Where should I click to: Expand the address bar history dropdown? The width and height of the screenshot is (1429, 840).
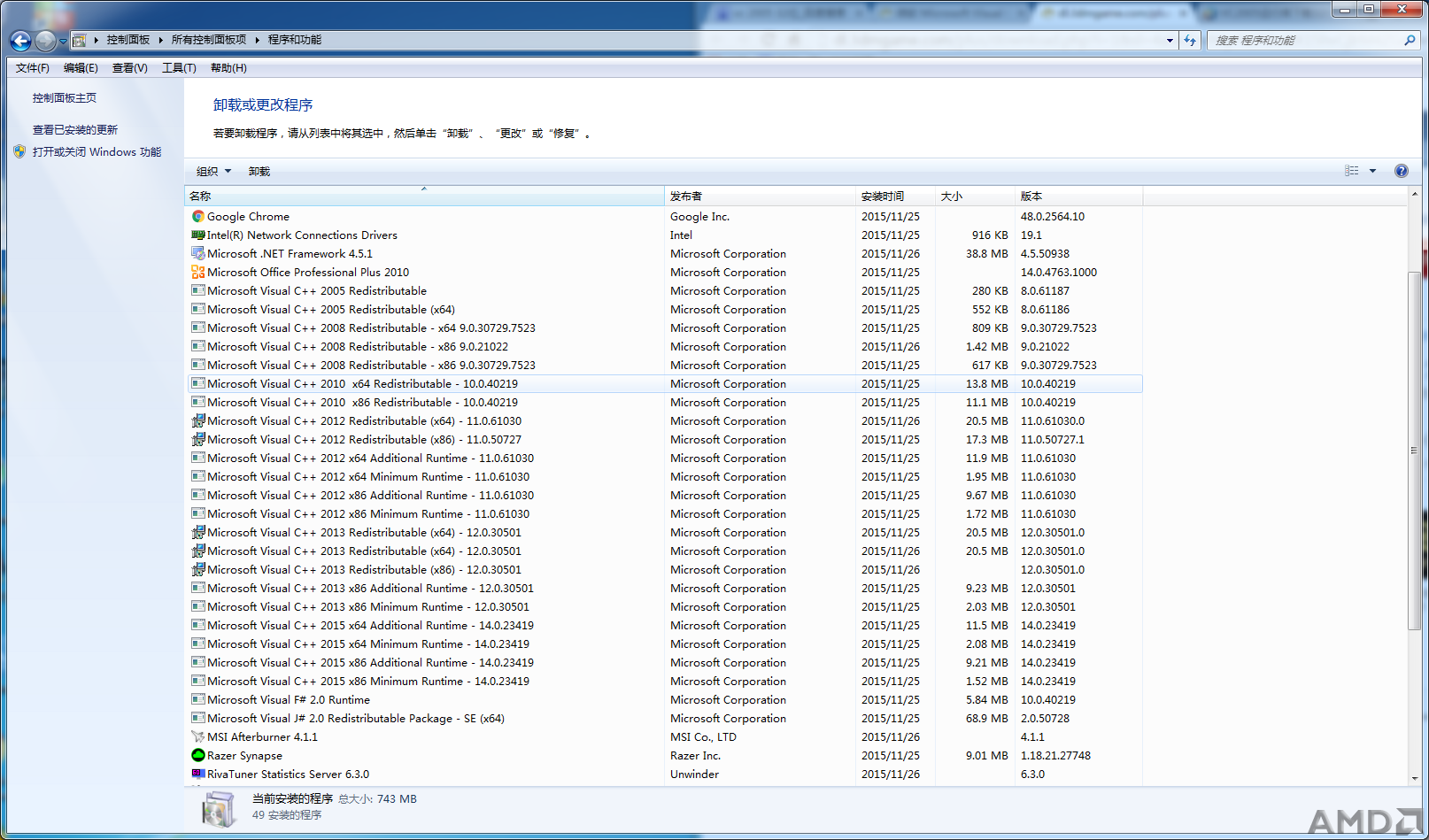coord(1170,40)
